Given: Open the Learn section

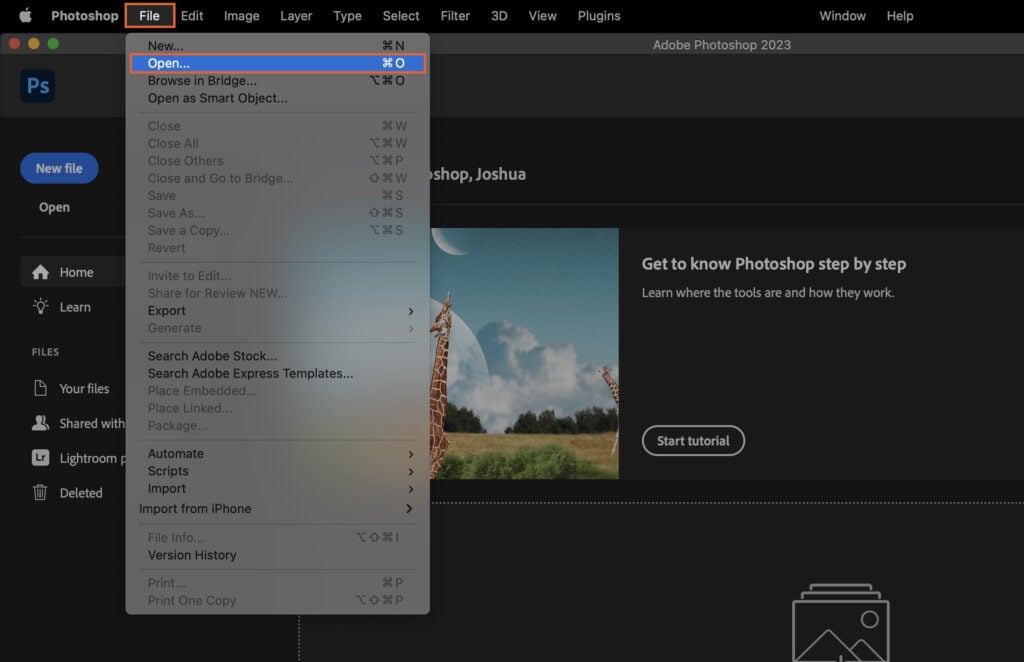Looking at the screenshot, I should [x=73, y=307].
